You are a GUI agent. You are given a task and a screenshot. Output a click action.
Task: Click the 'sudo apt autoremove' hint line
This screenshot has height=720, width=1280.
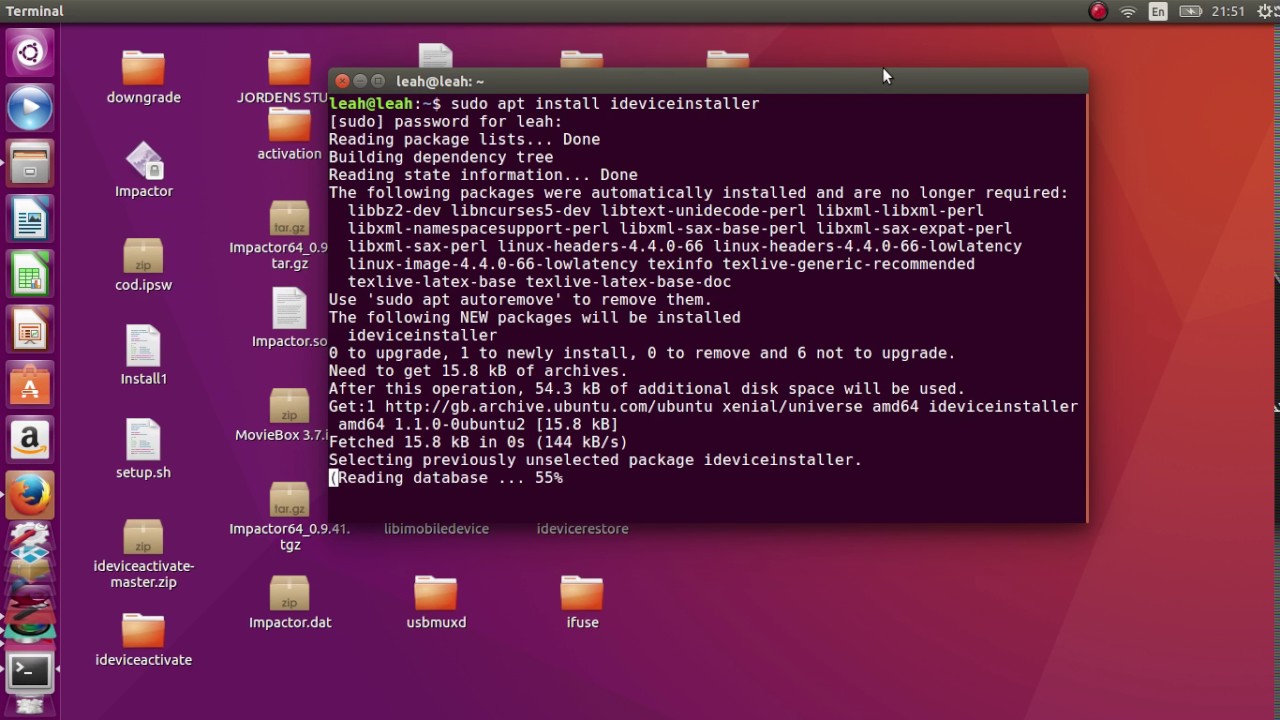520,300
